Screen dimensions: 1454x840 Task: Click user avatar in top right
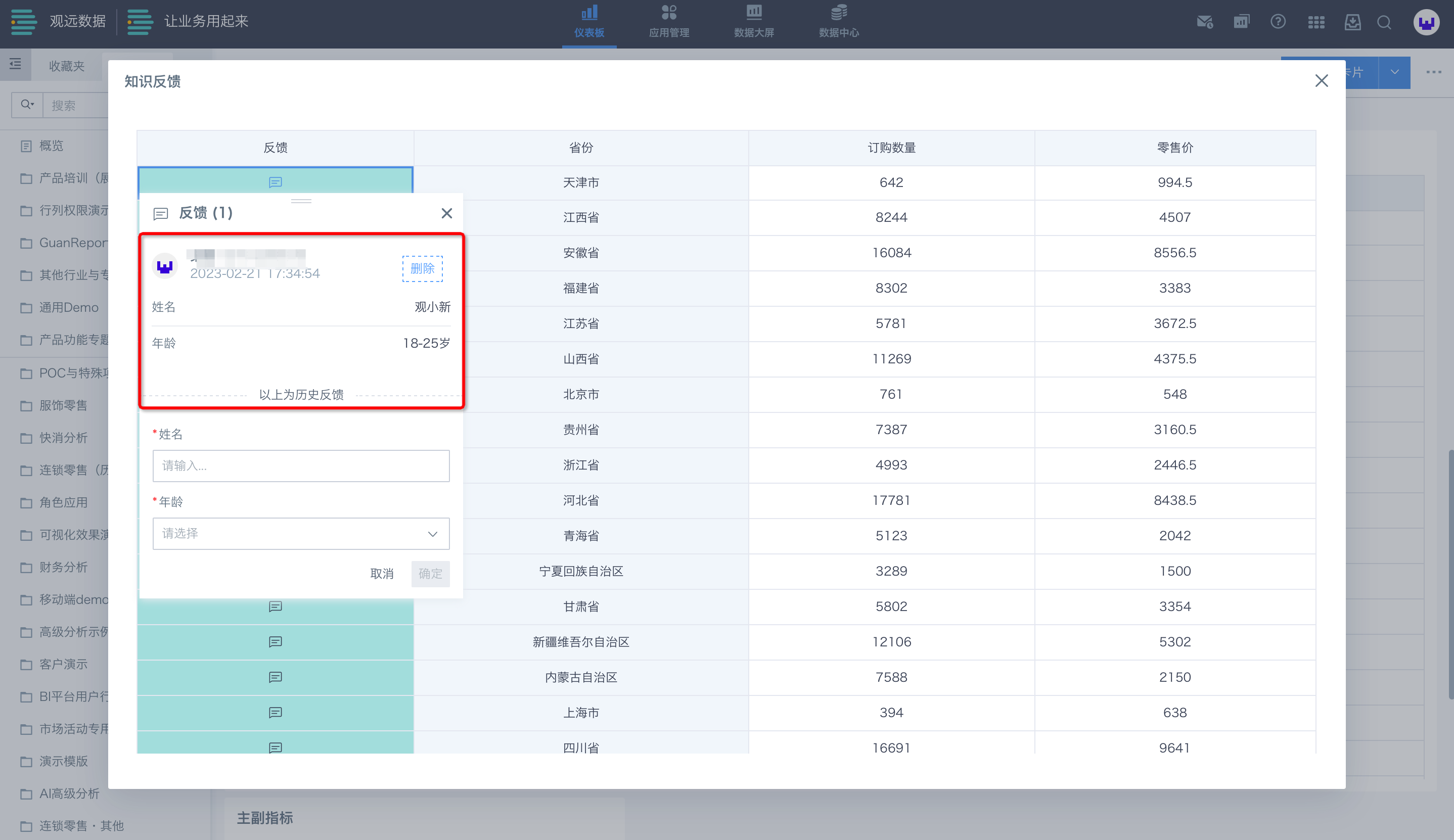point(1426,23)
